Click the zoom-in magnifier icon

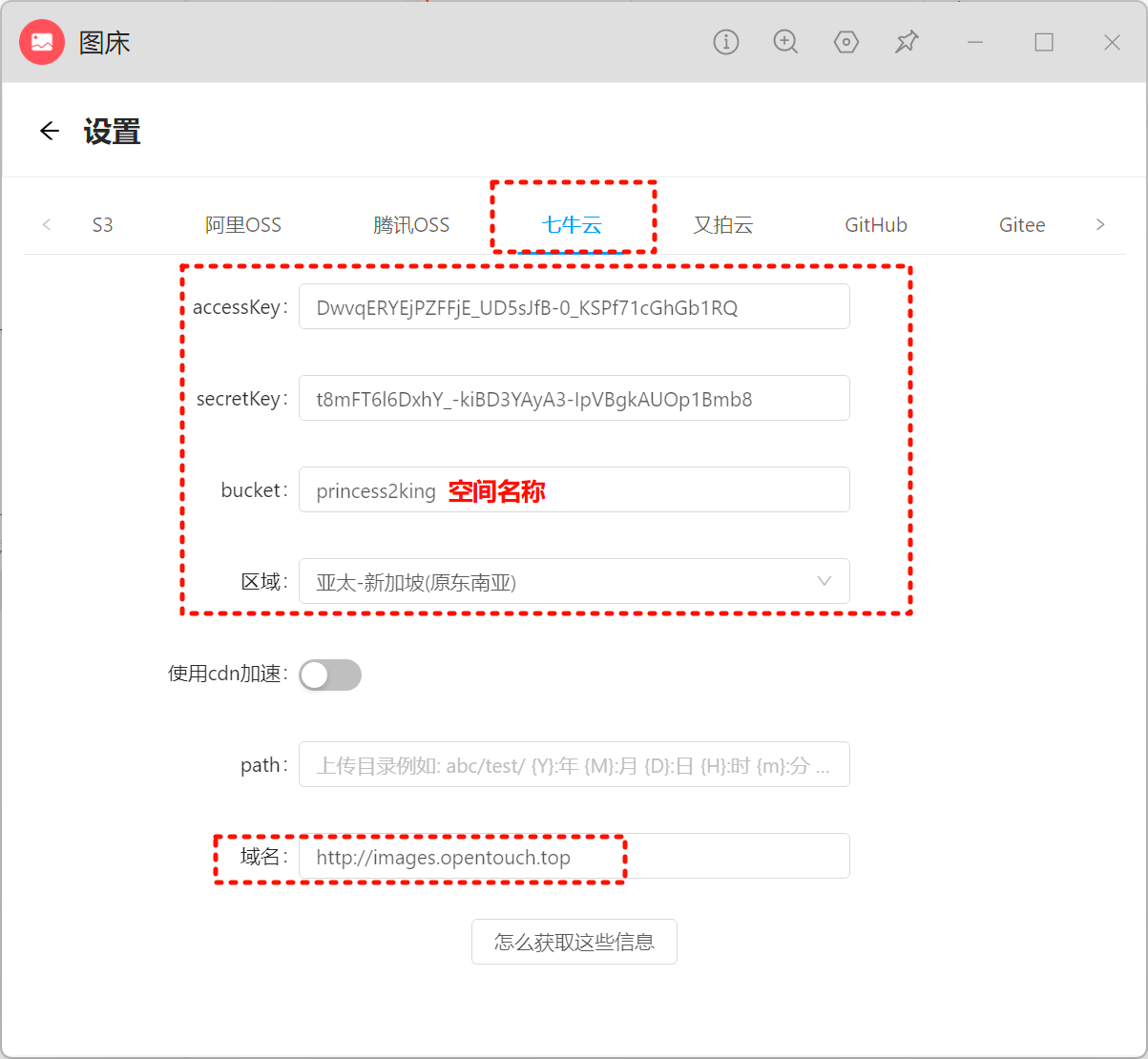pyautogui.click(x=785, y=42)
